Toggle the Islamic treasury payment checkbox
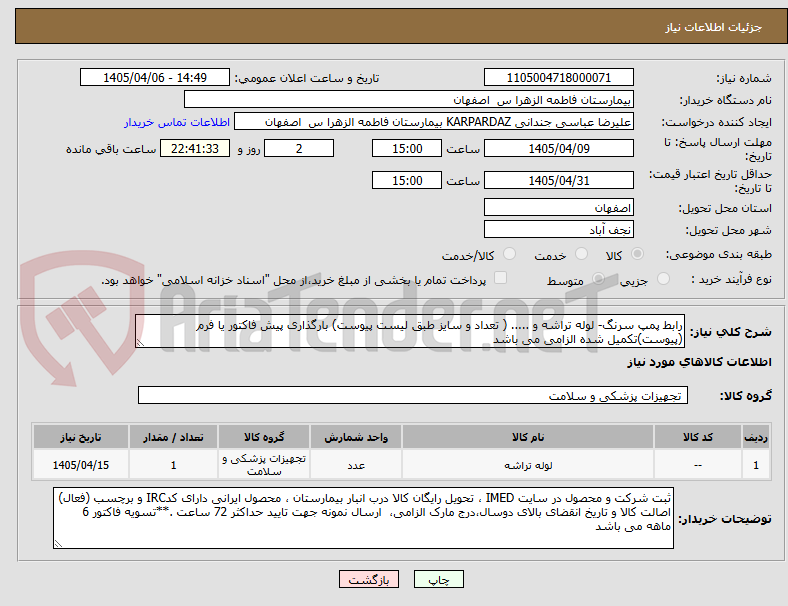The image size is (788, 606). pyautogui.click(x=501, y=278)
